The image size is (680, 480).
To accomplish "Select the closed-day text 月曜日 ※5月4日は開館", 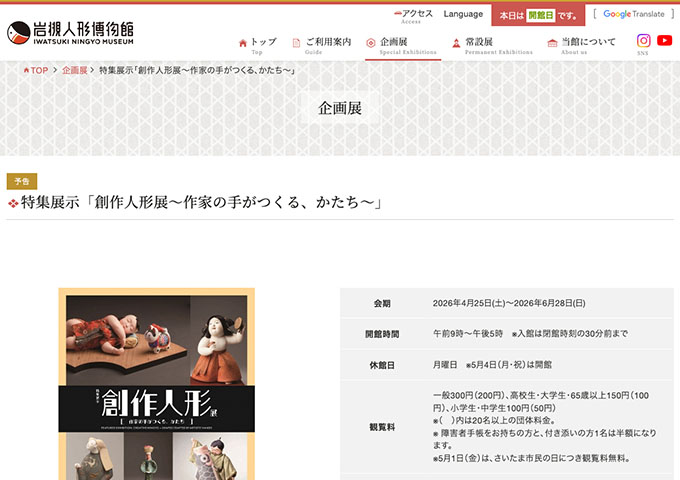I will coord(492,365).
